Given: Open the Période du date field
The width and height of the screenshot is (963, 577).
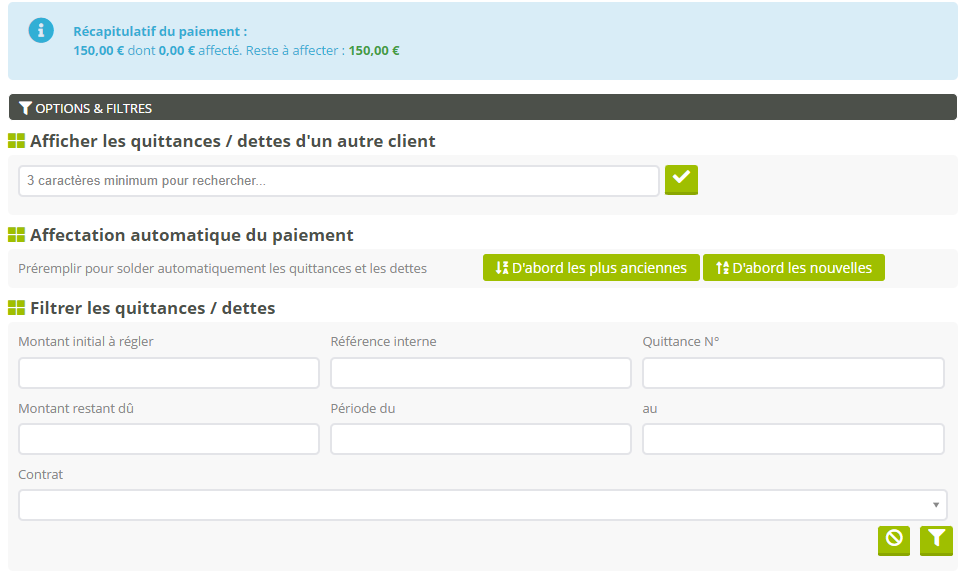Looking at the screenshot, I should coord(481,439).
